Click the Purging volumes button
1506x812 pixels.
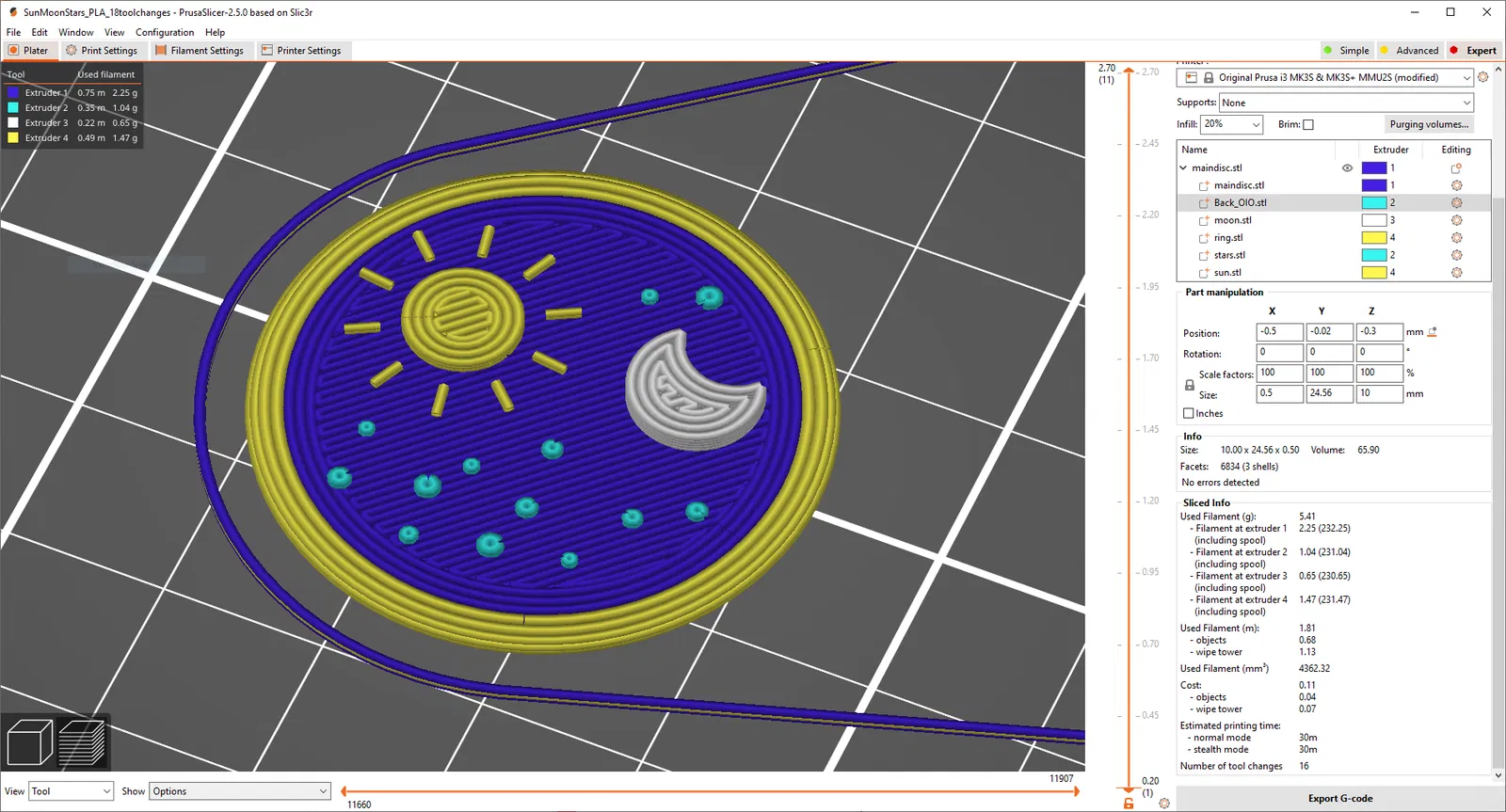[x=1429, y=124]
